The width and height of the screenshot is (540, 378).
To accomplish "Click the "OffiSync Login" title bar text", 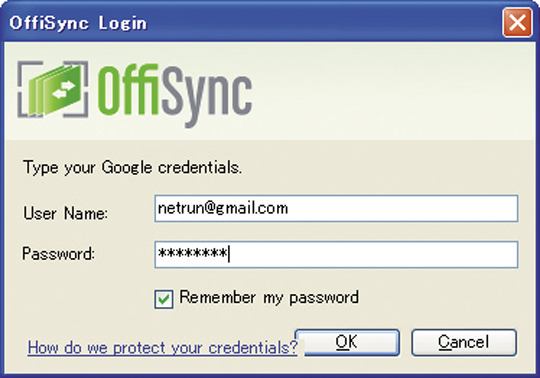I will 78,23.
